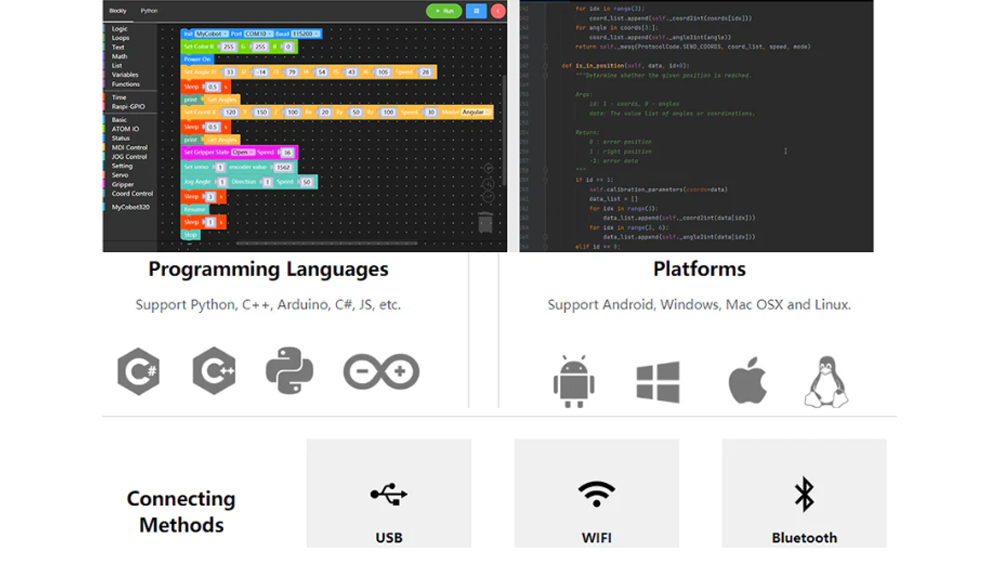
Task: Select the Basic toolbox category
Action: [119, 120]
